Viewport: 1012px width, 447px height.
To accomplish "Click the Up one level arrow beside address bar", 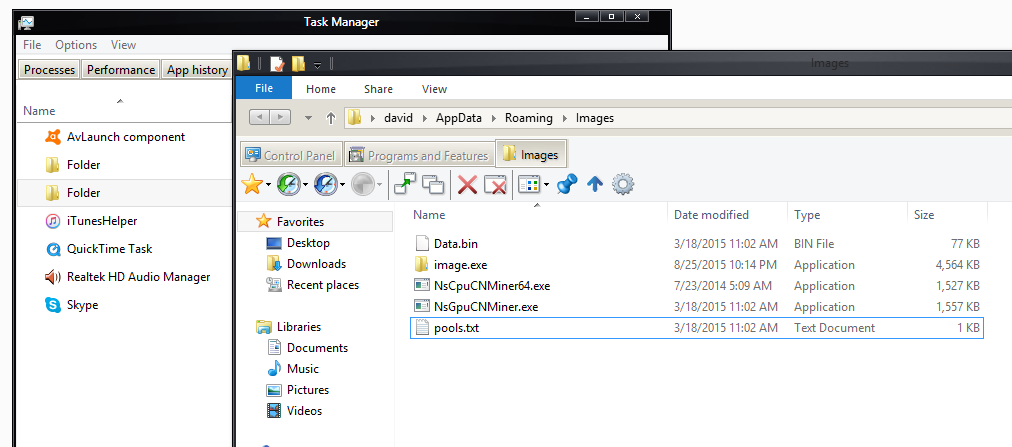I will (x=331, y=118).
